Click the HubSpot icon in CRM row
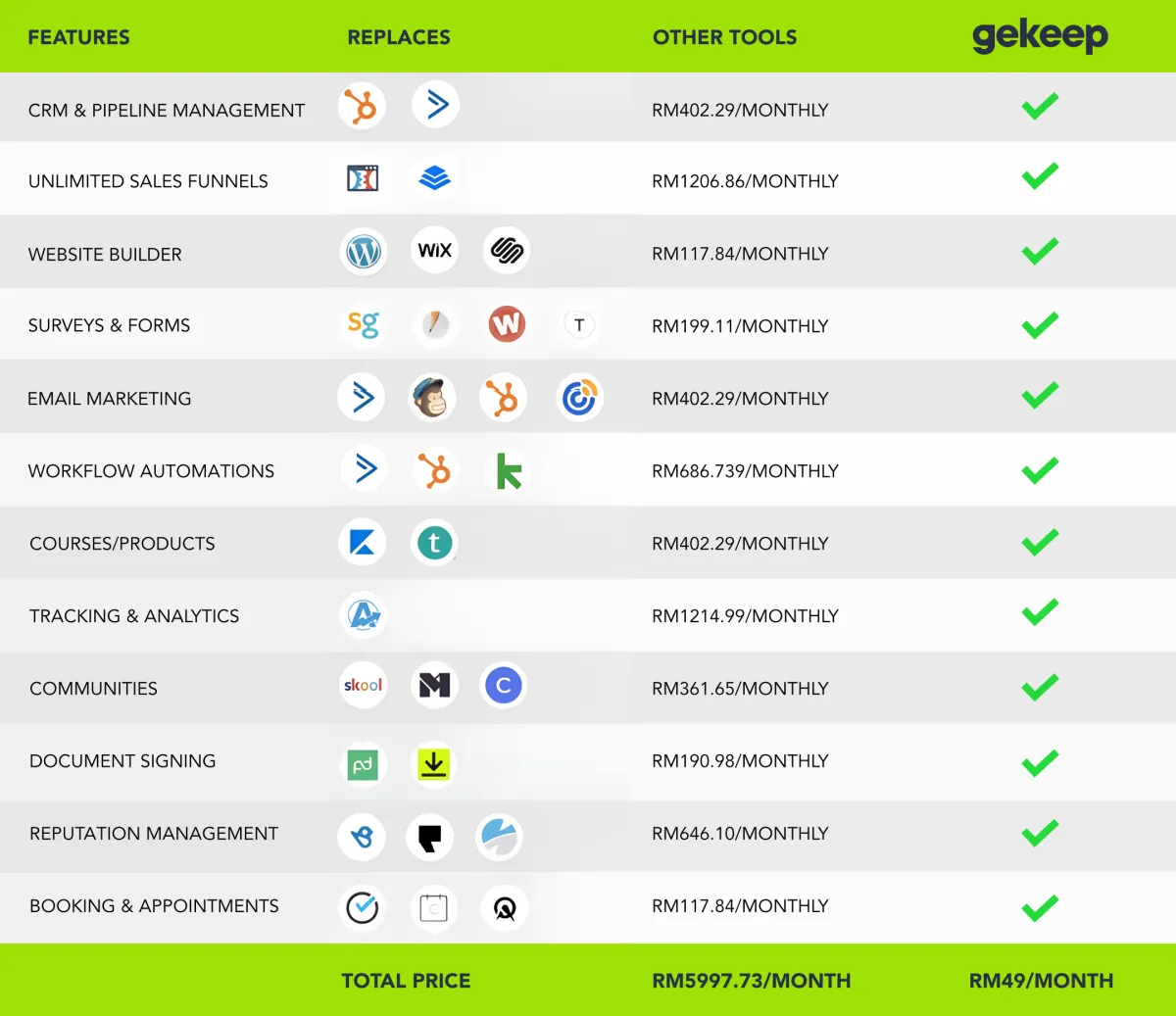Image resolution: width=1176 pixels, height=1016 pixels. 362,106
